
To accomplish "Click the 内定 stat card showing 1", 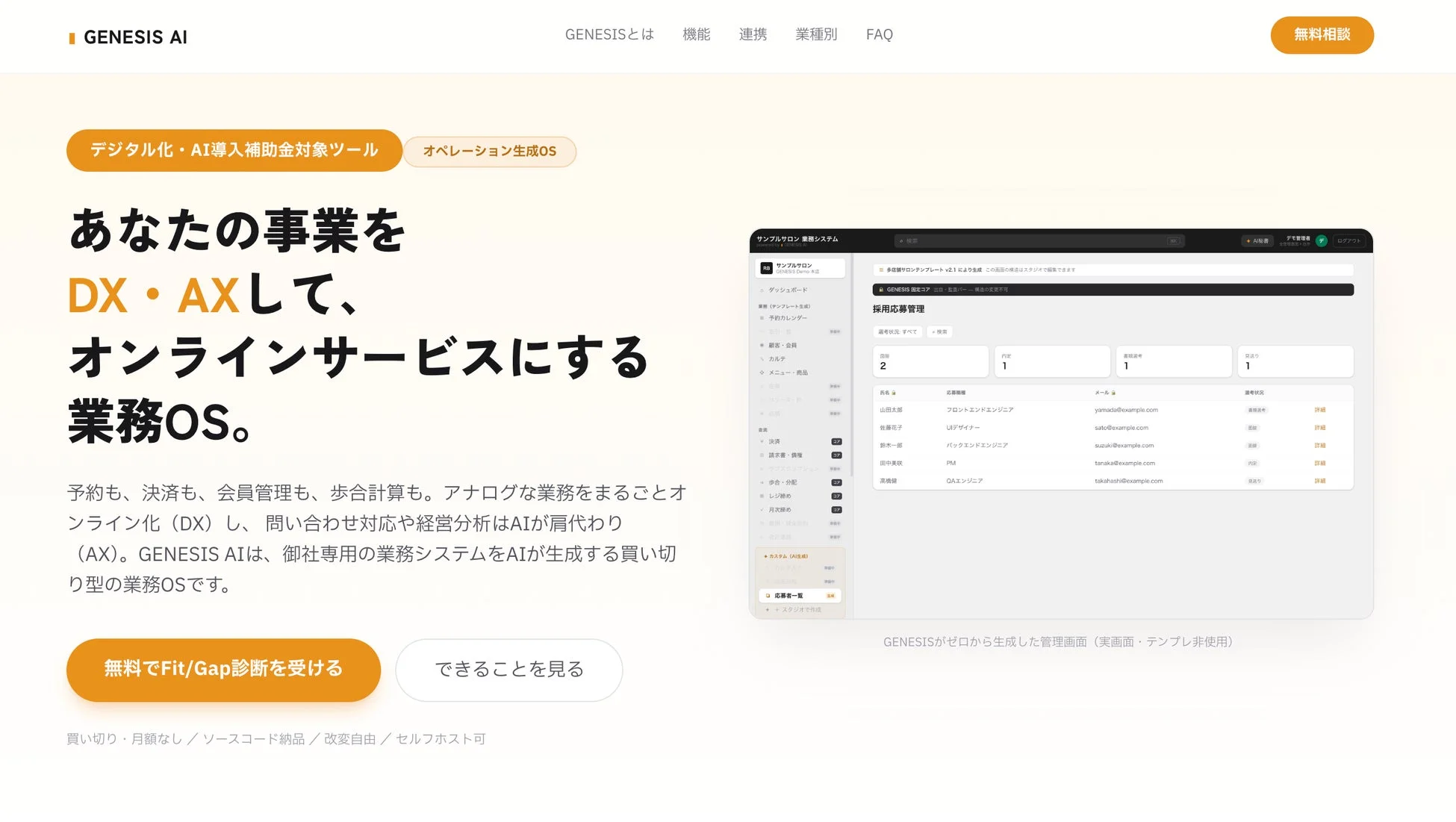I will 1052,361.
